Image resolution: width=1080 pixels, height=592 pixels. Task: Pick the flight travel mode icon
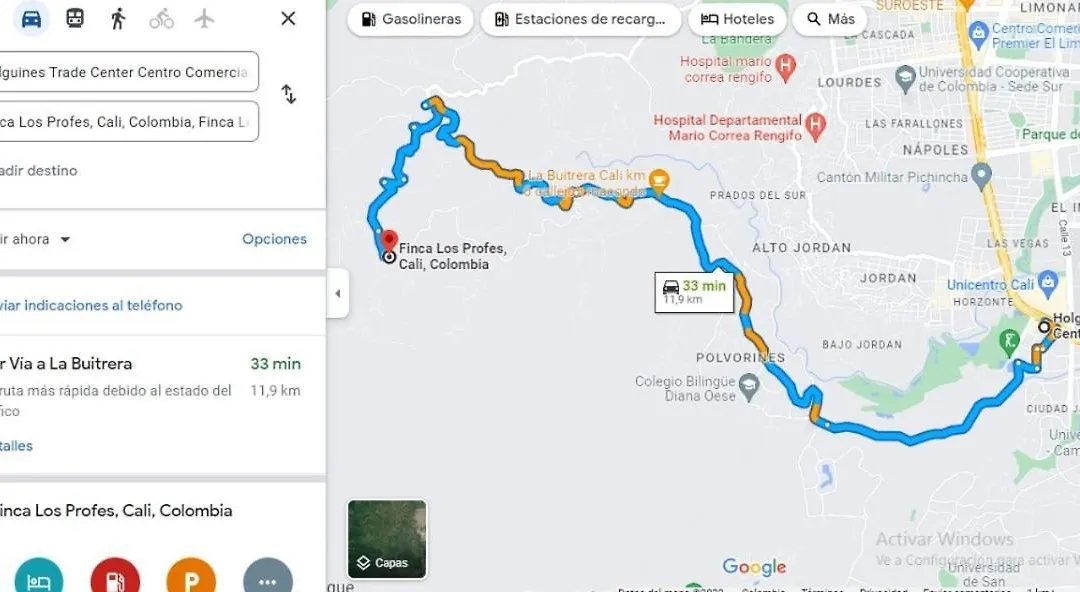pos(205,19)
